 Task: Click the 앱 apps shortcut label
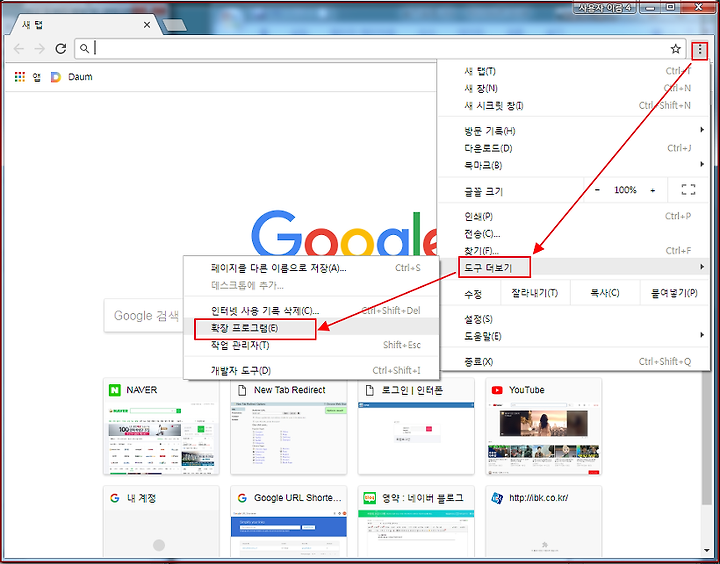[x=37, y=77]
